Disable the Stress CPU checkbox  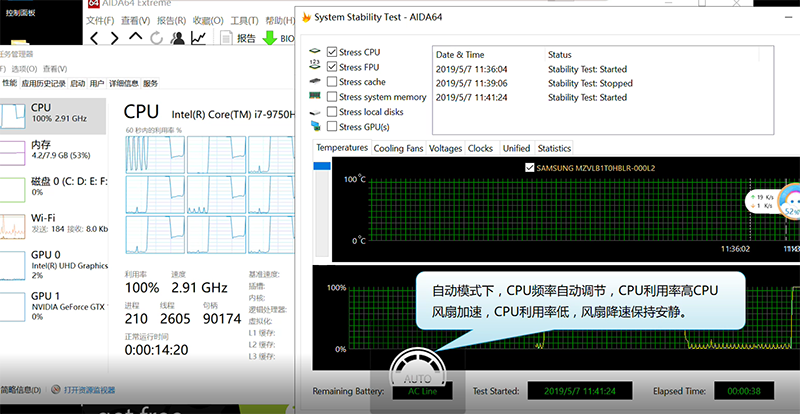[332, 52]
